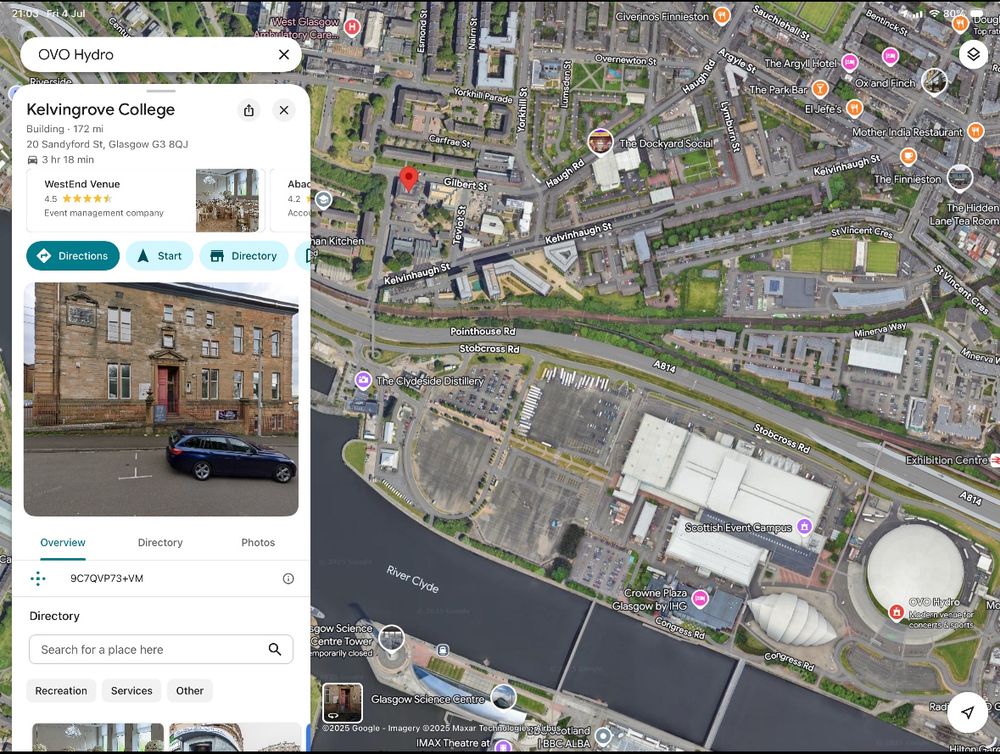Select the Exhibition Centre rail station icon
1000x754 pixels.
point(994,460)
